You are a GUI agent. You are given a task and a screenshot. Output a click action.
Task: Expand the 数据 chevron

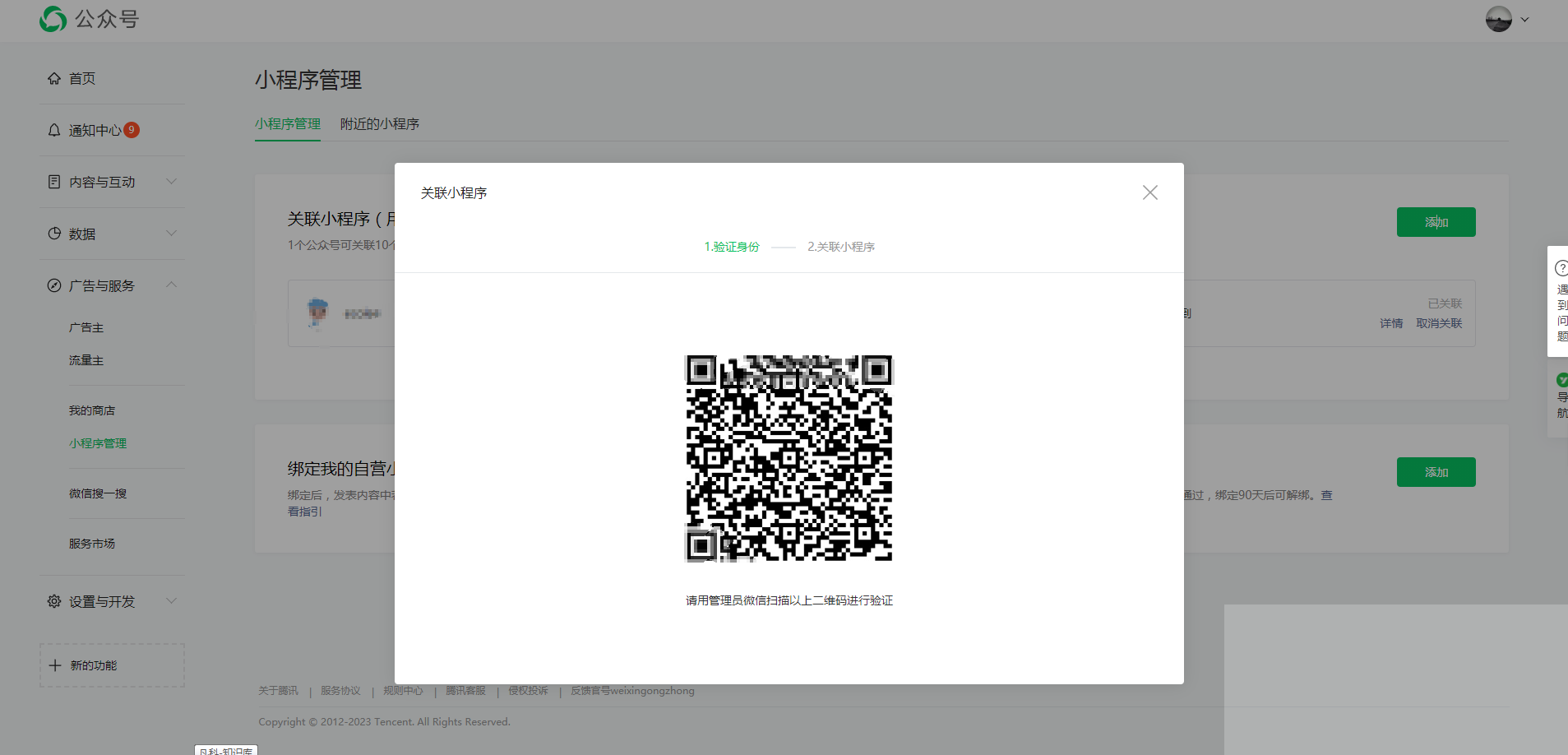[171, 233]
